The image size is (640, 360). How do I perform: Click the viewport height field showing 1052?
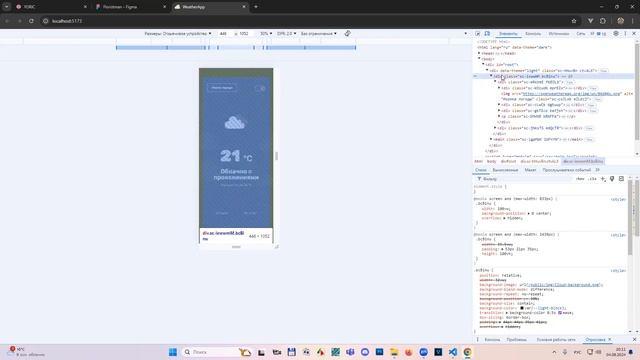244,33
